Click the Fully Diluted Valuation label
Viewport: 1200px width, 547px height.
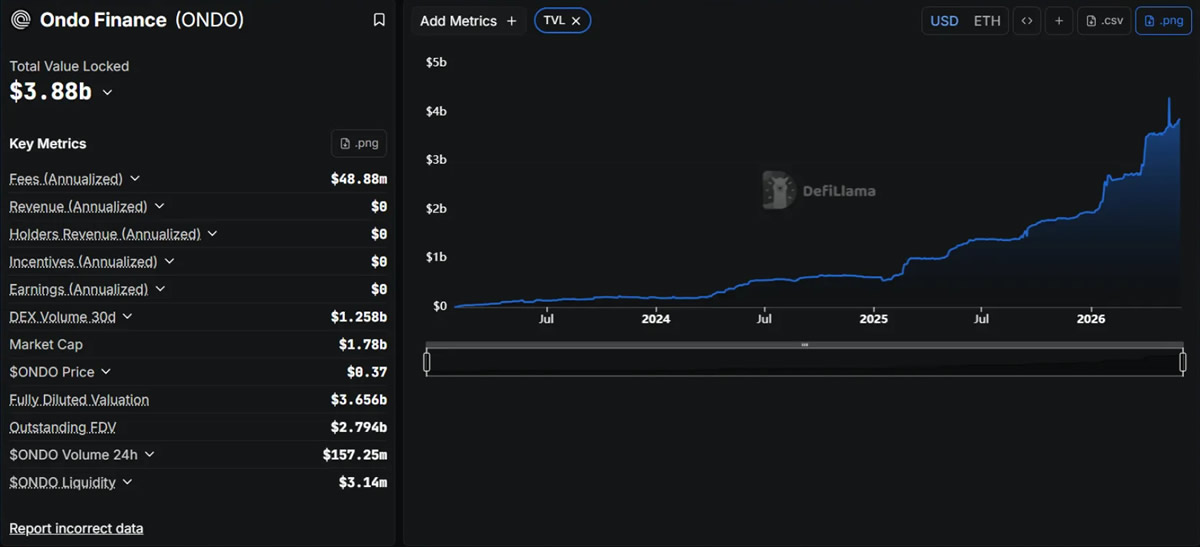79,400
